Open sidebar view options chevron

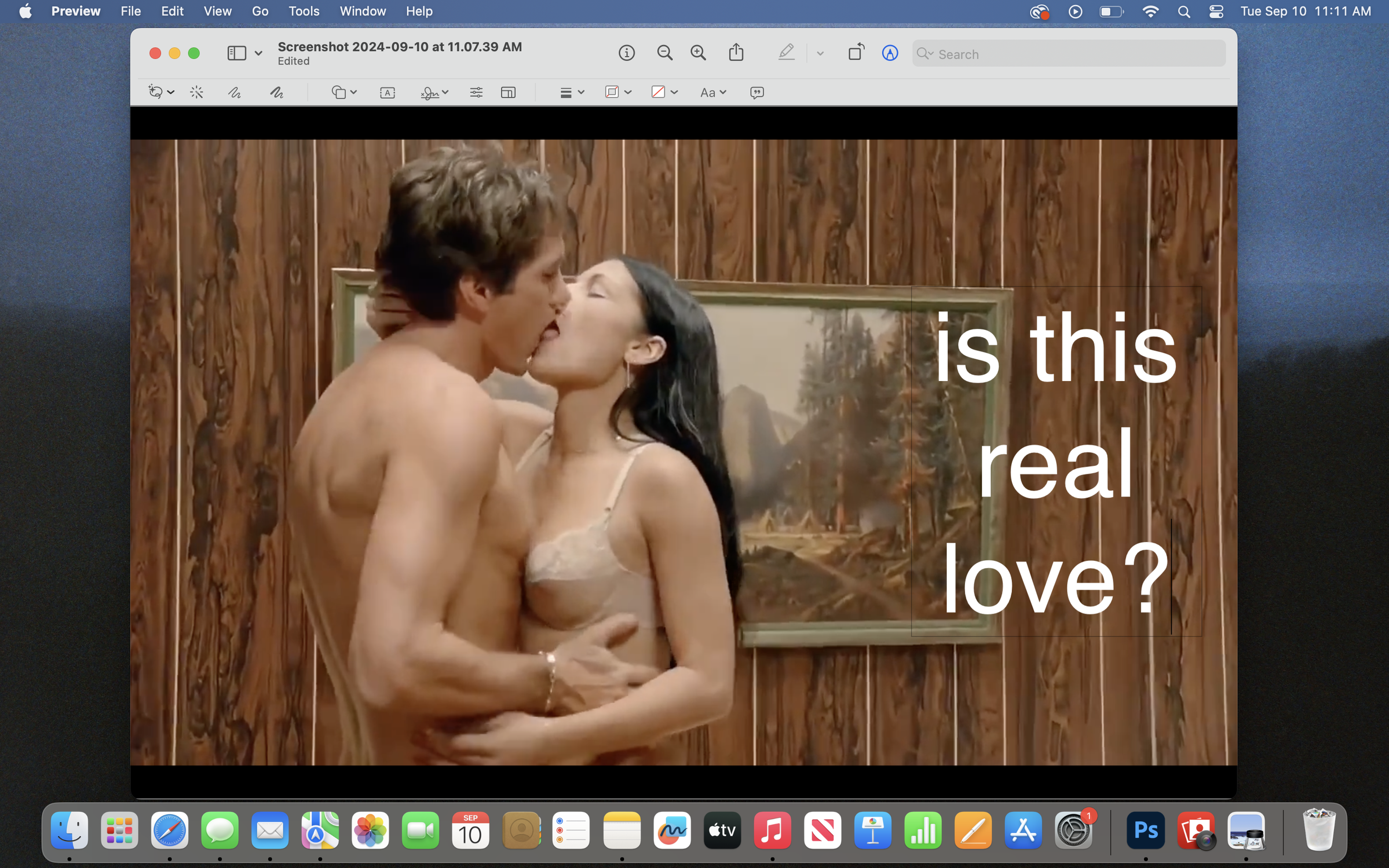[258, 53]
